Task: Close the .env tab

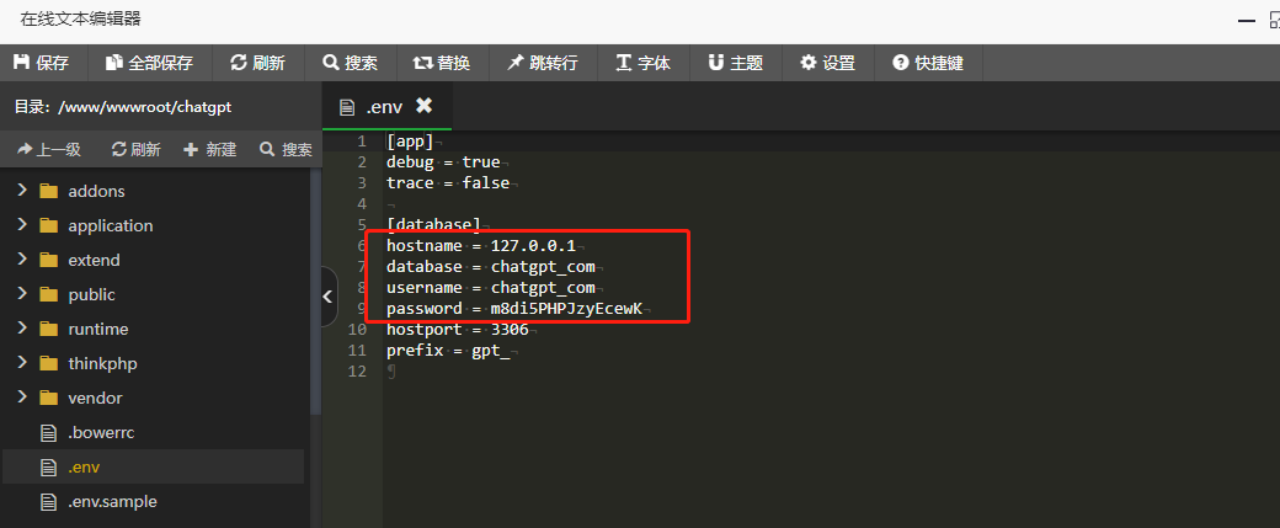Action: point(424,106)
